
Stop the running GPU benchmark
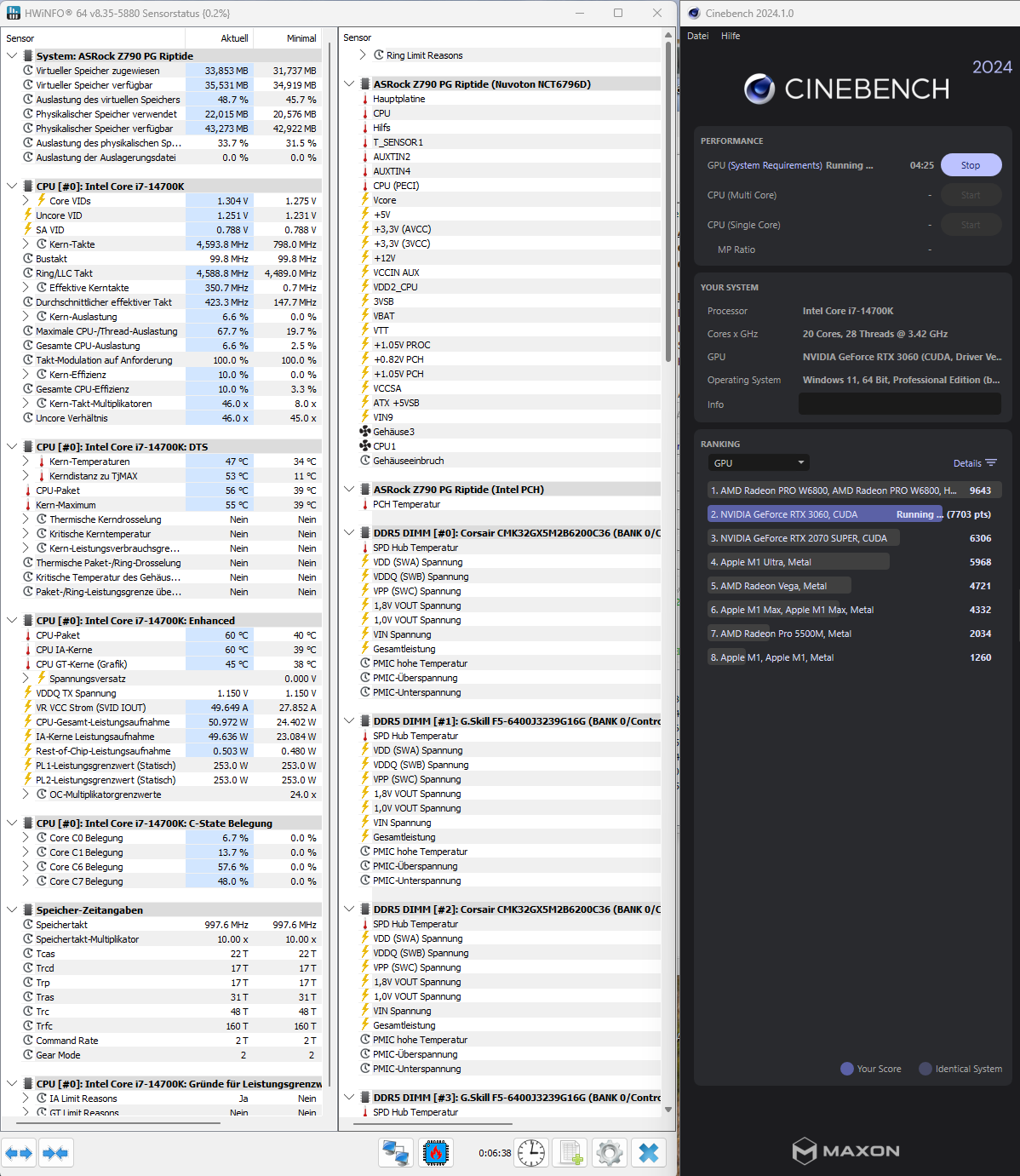(971, 165)
